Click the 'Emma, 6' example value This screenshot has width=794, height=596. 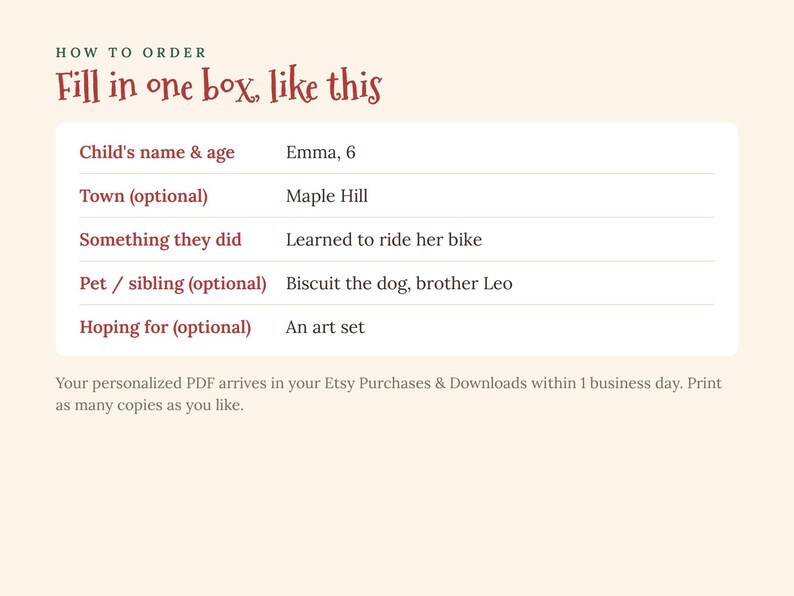tap(321, 152)
